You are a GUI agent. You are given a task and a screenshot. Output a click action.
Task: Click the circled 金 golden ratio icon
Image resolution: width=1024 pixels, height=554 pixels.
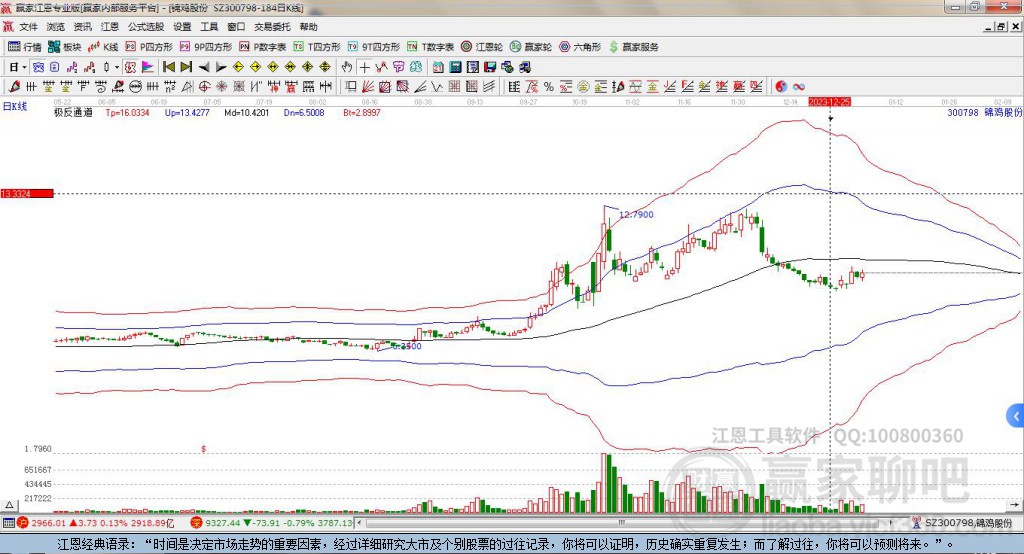tap(583, 86)
